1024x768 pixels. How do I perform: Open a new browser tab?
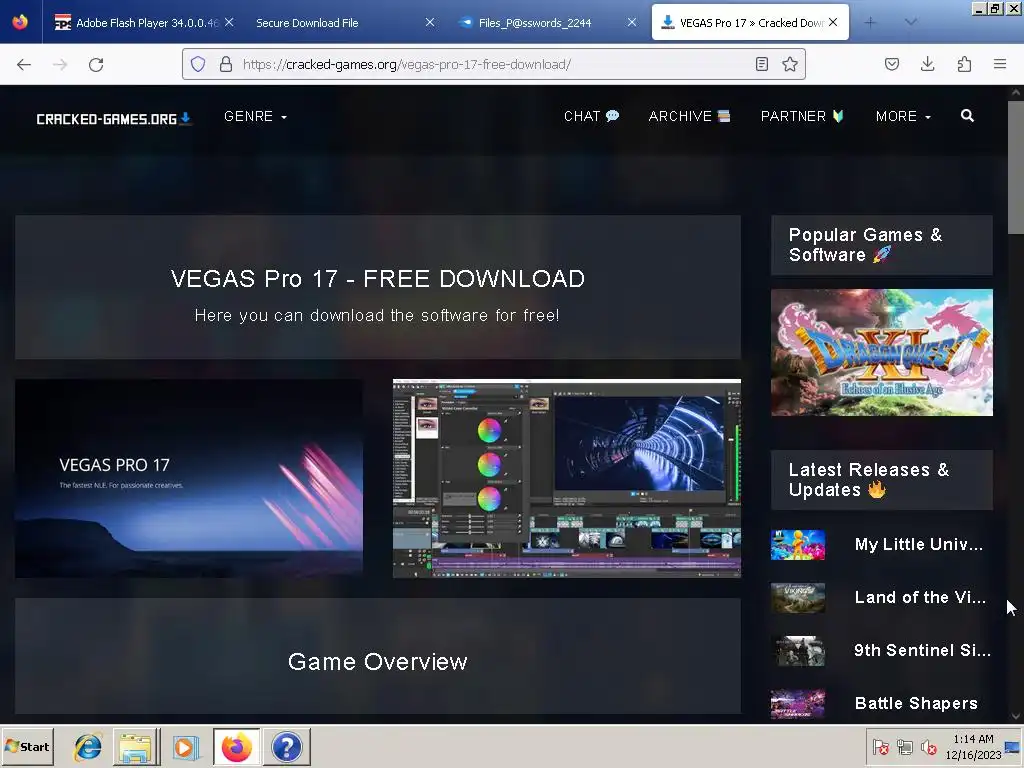tap(870, 23)
